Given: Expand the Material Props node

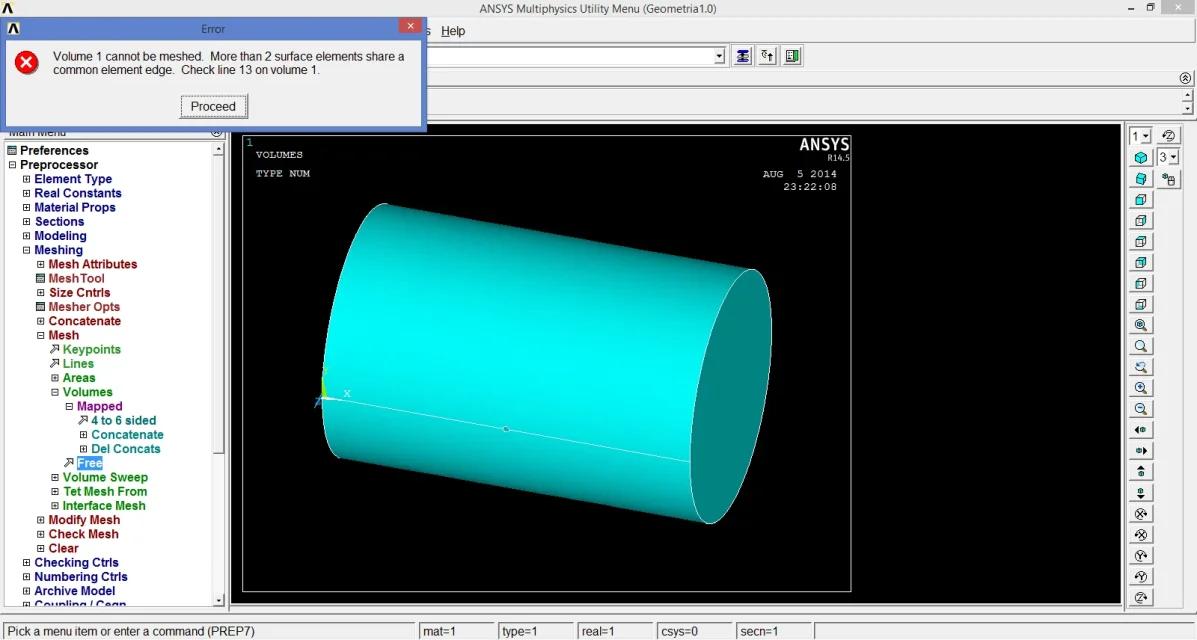Looking at the screenshot, I should tap(26, 208).
